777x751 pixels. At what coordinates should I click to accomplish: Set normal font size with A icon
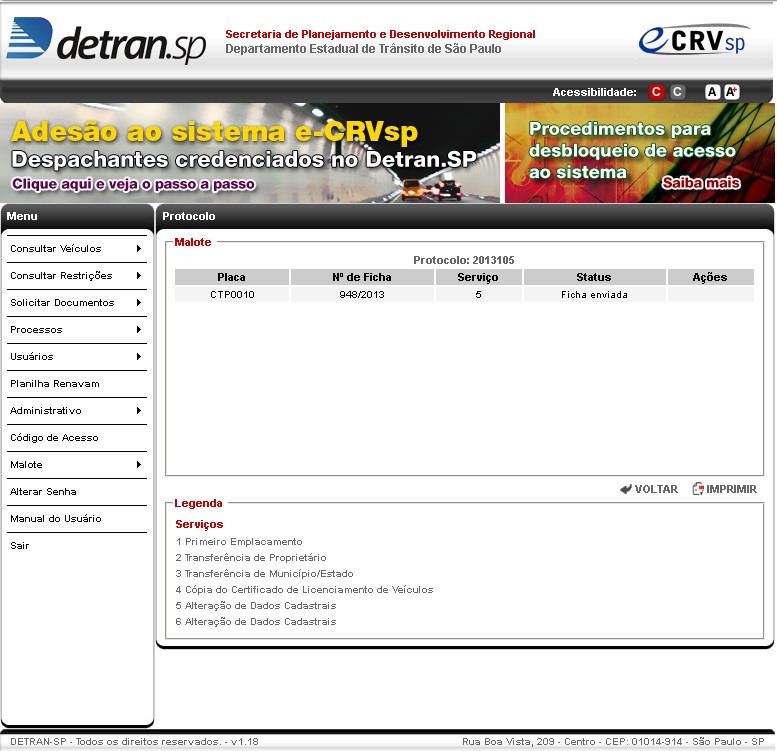point(712,92)
